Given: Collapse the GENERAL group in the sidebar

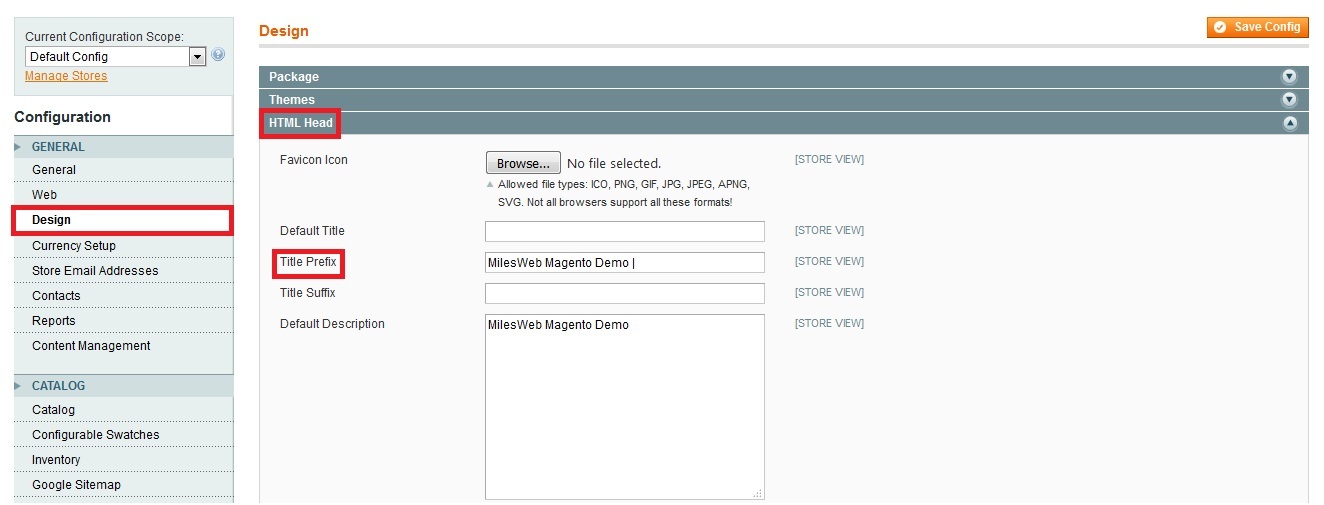Looking at the screenshot, I should click(x=124, y=147).
